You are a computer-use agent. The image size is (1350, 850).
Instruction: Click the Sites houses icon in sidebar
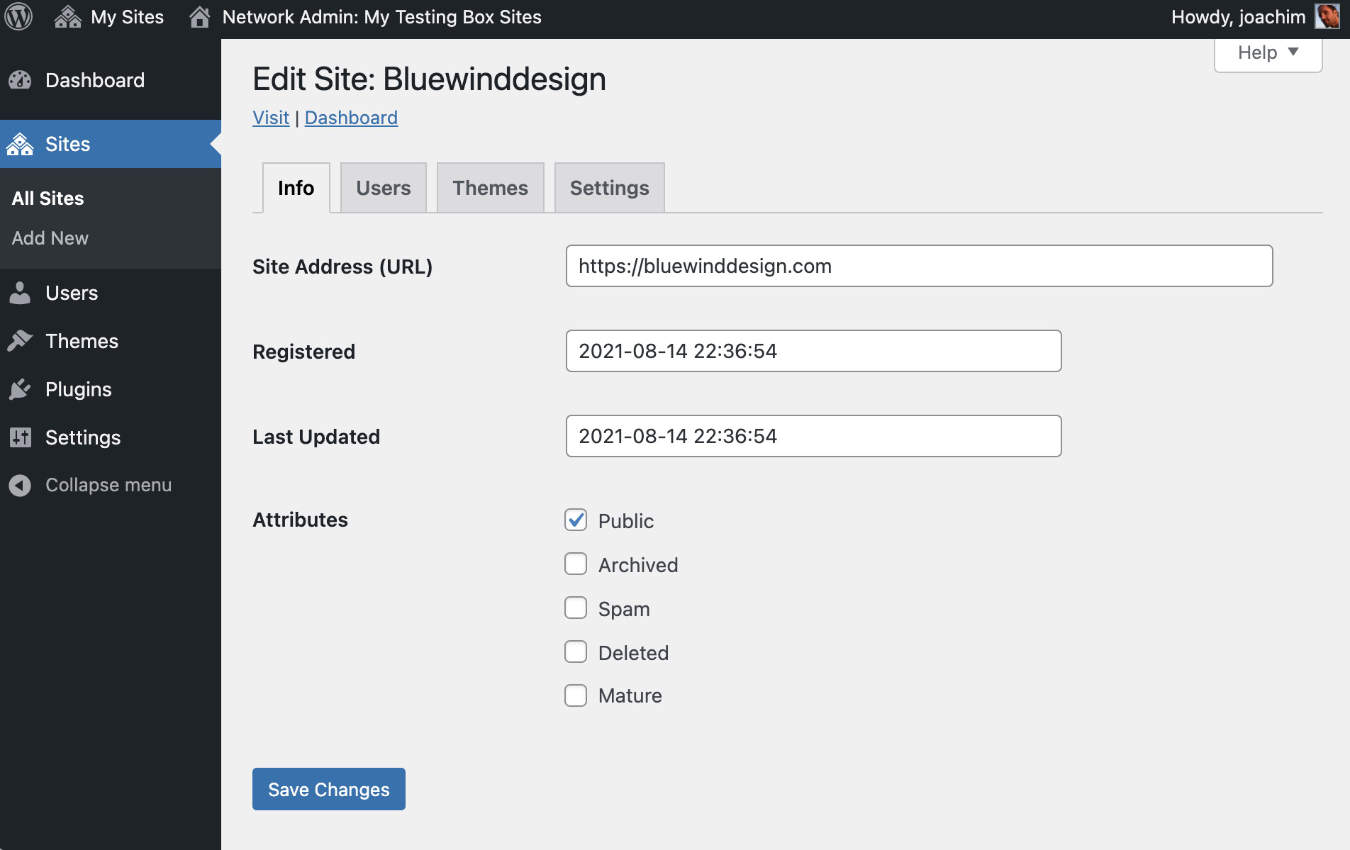tap(20, 144)
